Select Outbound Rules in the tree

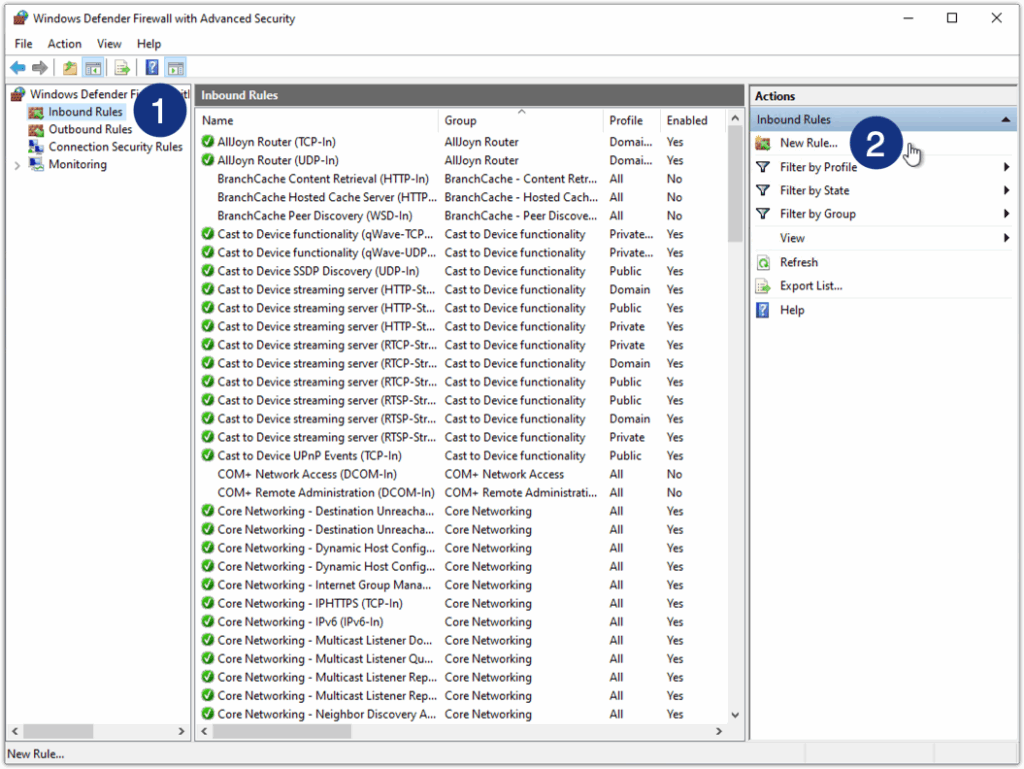[x=90, y=129]
